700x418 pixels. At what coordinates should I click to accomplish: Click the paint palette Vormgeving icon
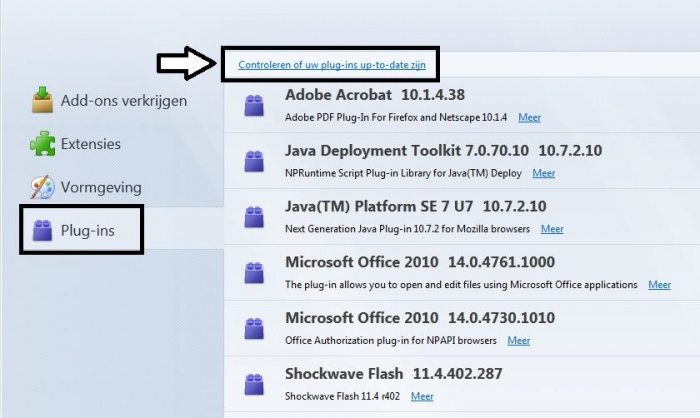[x=42, y=187]
